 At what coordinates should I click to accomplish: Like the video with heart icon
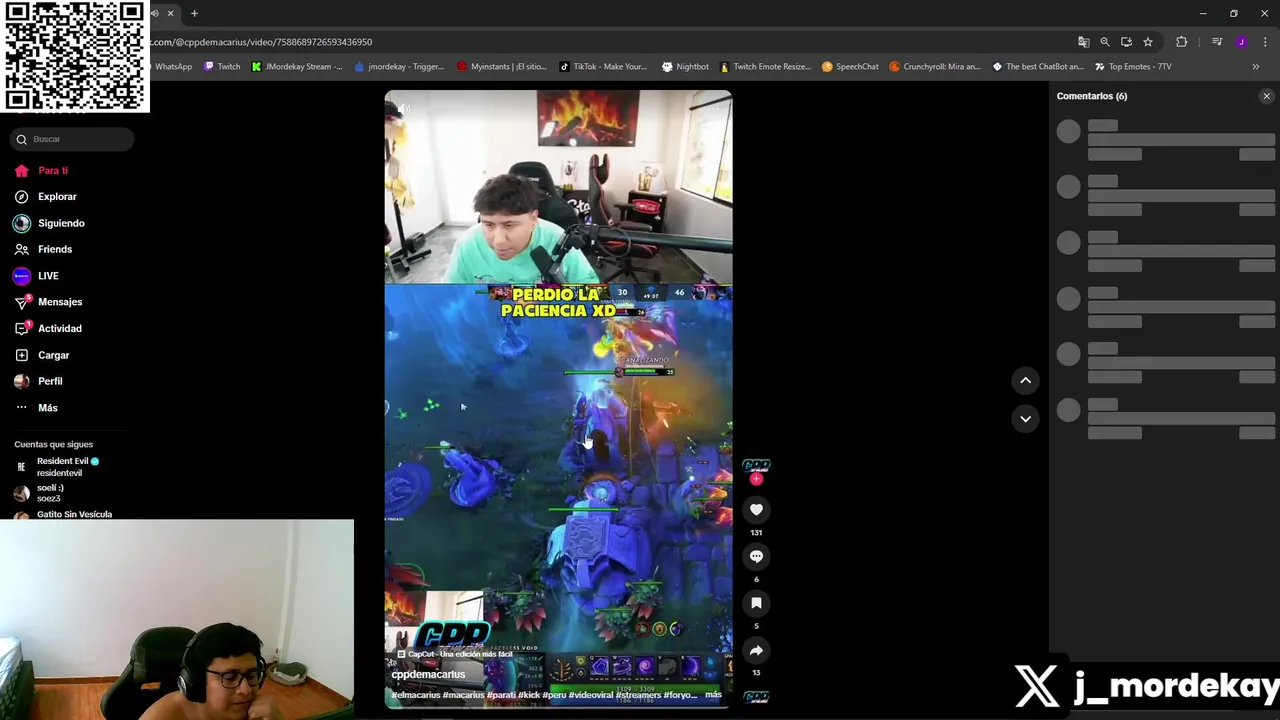pyautogui.click(x=756, y=510)
